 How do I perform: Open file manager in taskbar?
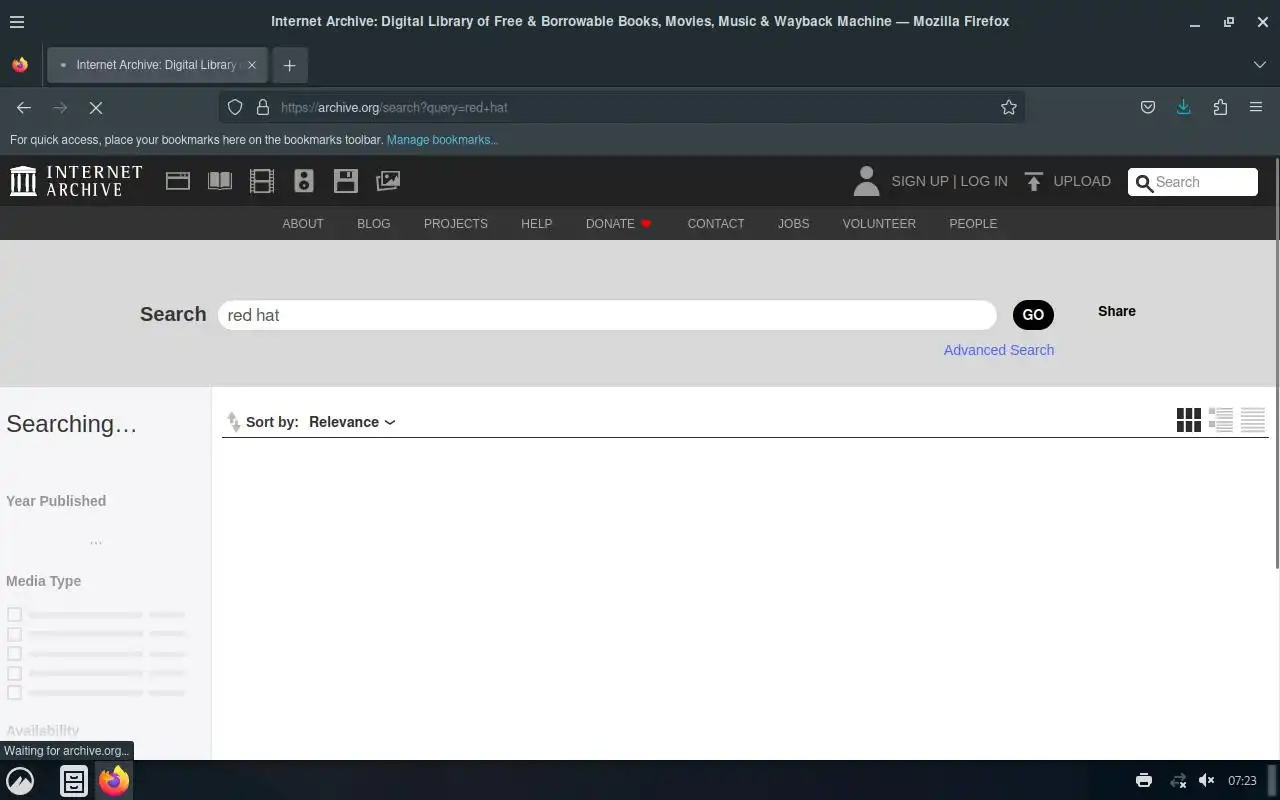74,781
